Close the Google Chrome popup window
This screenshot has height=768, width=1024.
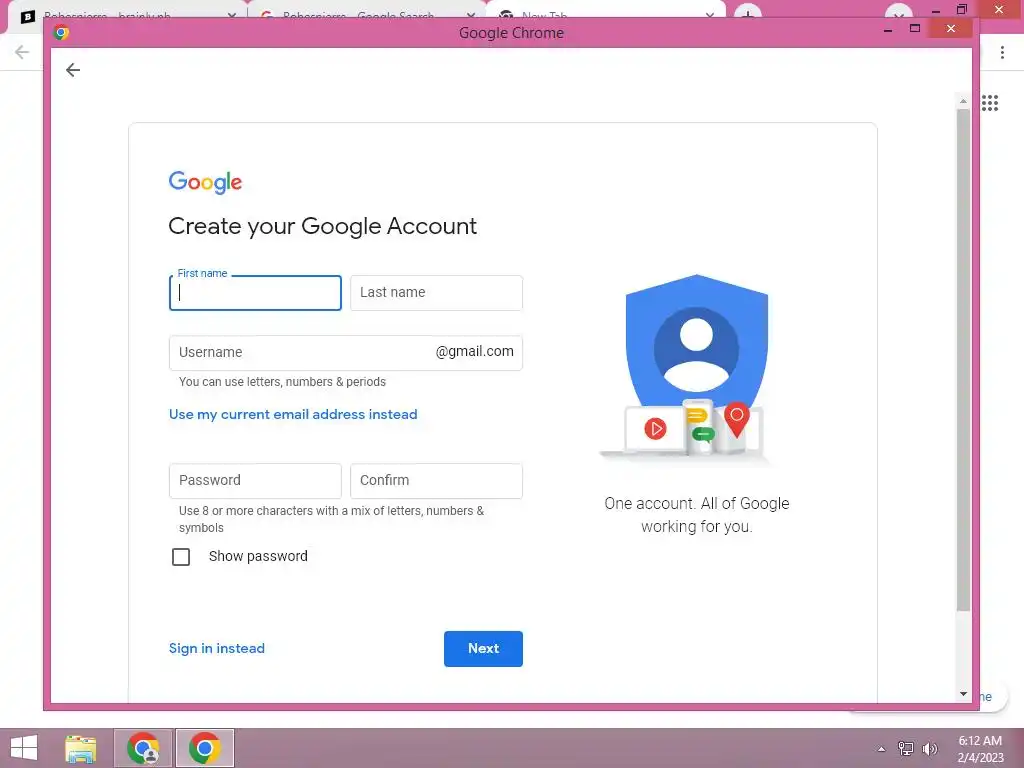click(951, 29)
